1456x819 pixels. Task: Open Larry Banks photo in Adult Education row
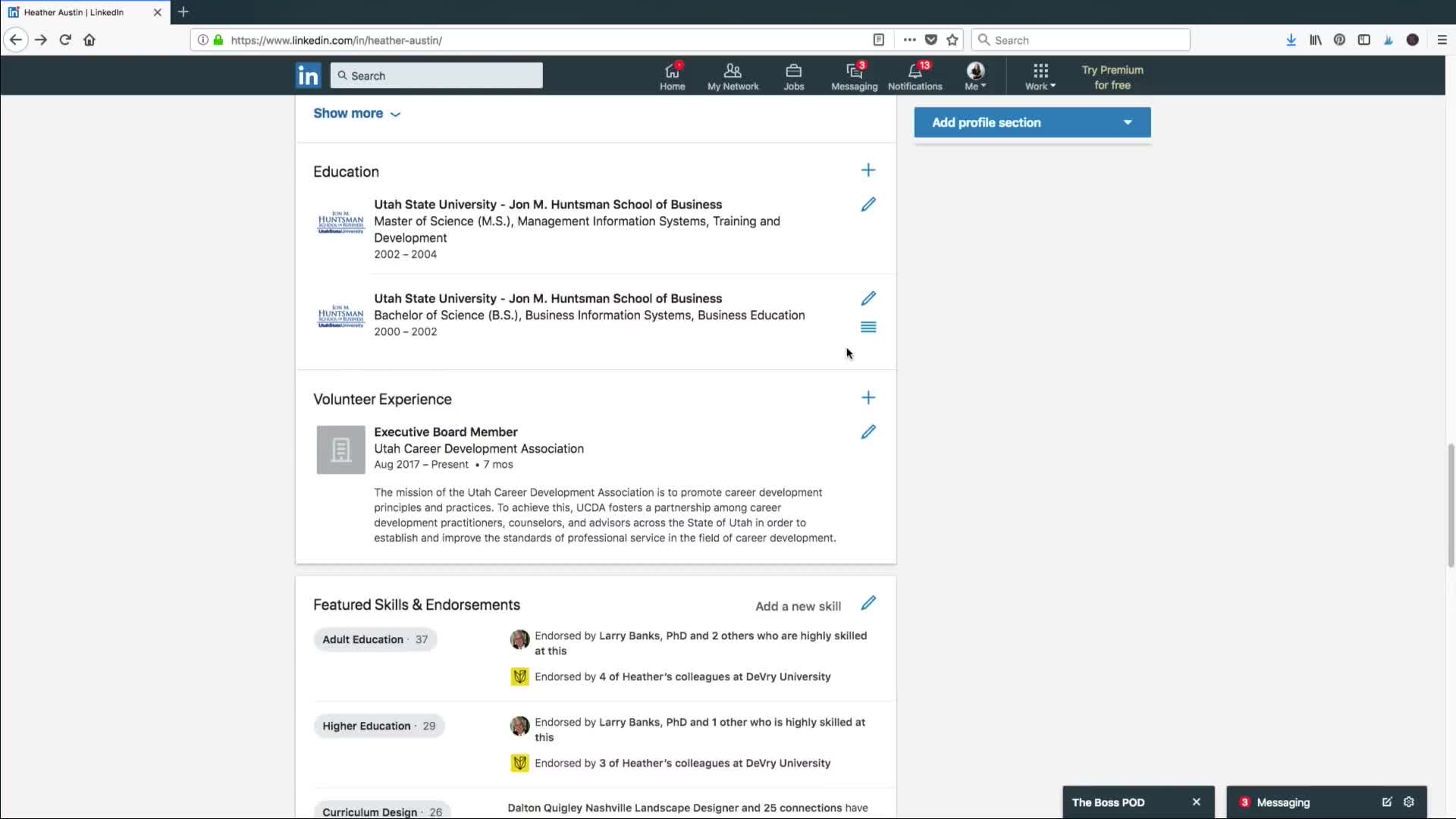519,639
